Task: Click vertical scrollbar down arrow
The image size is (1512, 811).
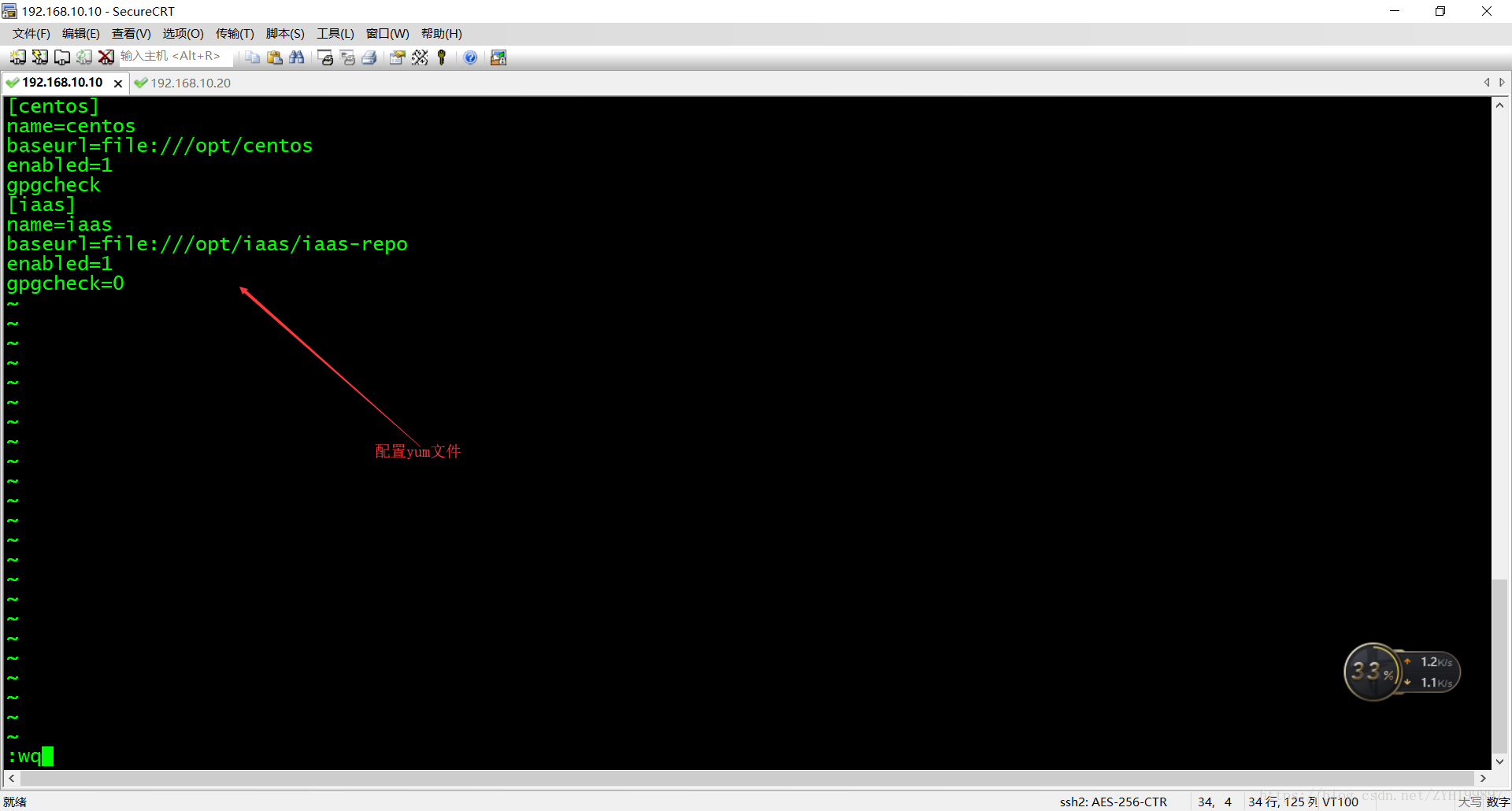Action: point(1499,761)
